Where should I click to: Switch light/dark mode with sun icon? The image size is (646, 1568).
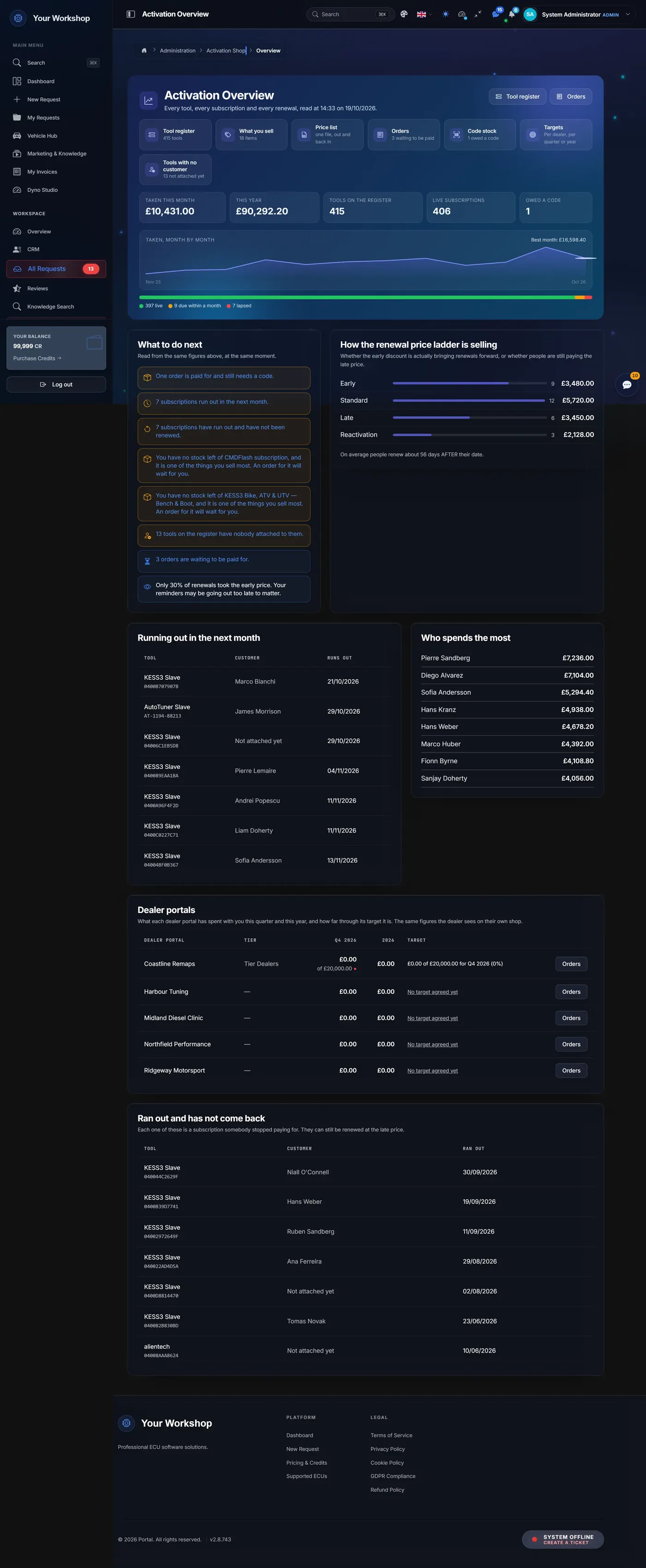(446, 14)
